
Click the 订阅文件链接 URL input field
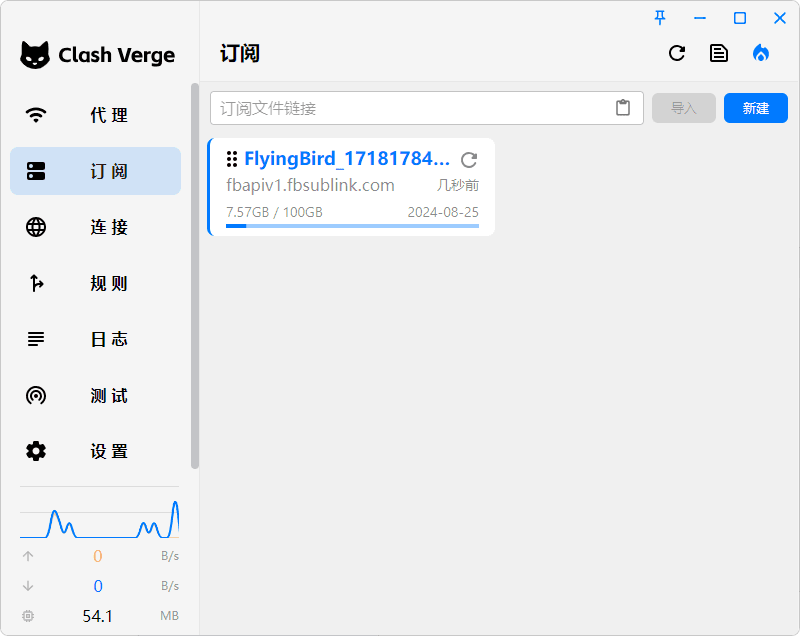(427, 108)
